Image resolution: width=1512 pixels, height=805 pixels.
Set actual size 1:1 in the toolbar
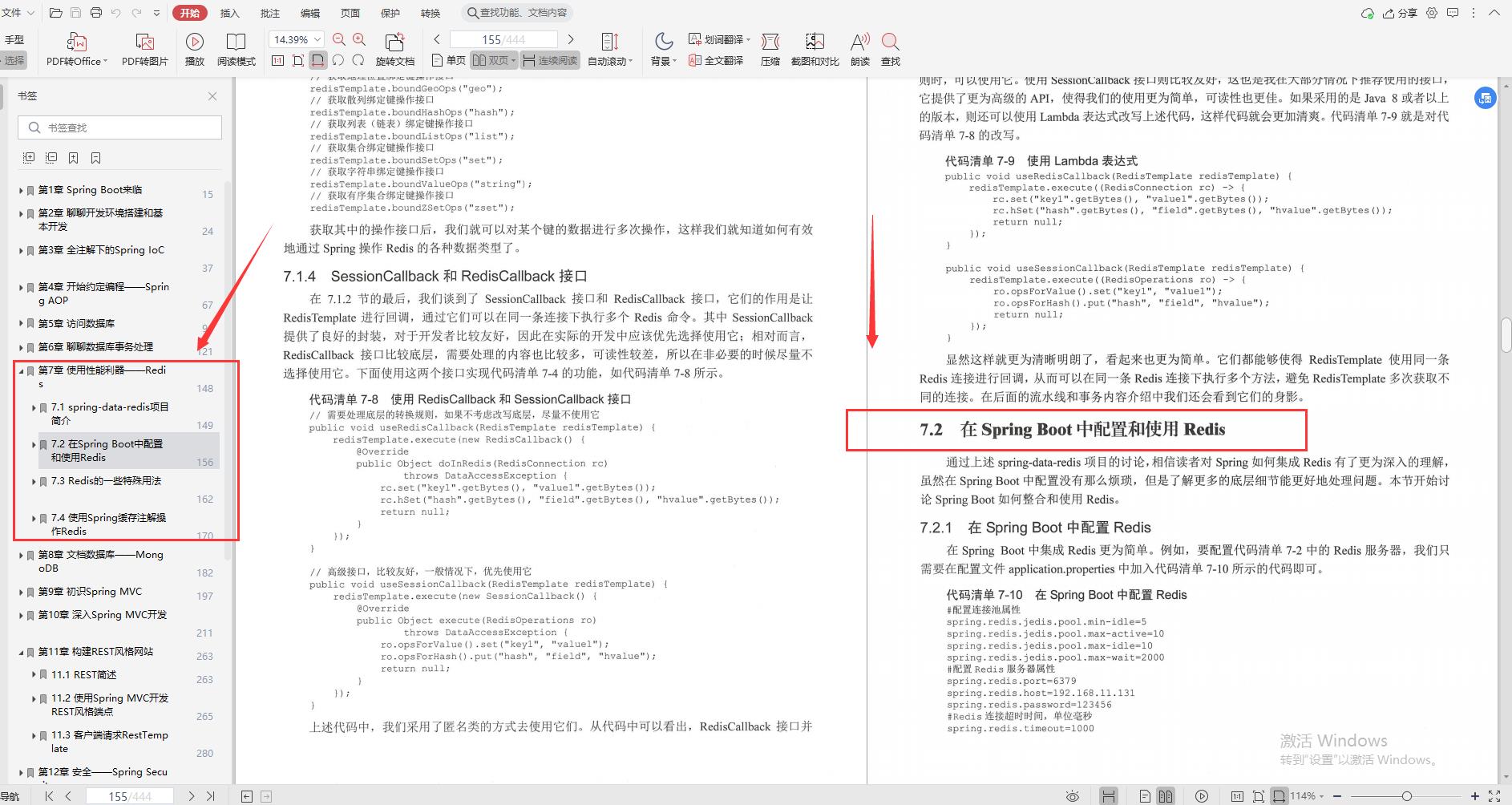pos(278,60)
